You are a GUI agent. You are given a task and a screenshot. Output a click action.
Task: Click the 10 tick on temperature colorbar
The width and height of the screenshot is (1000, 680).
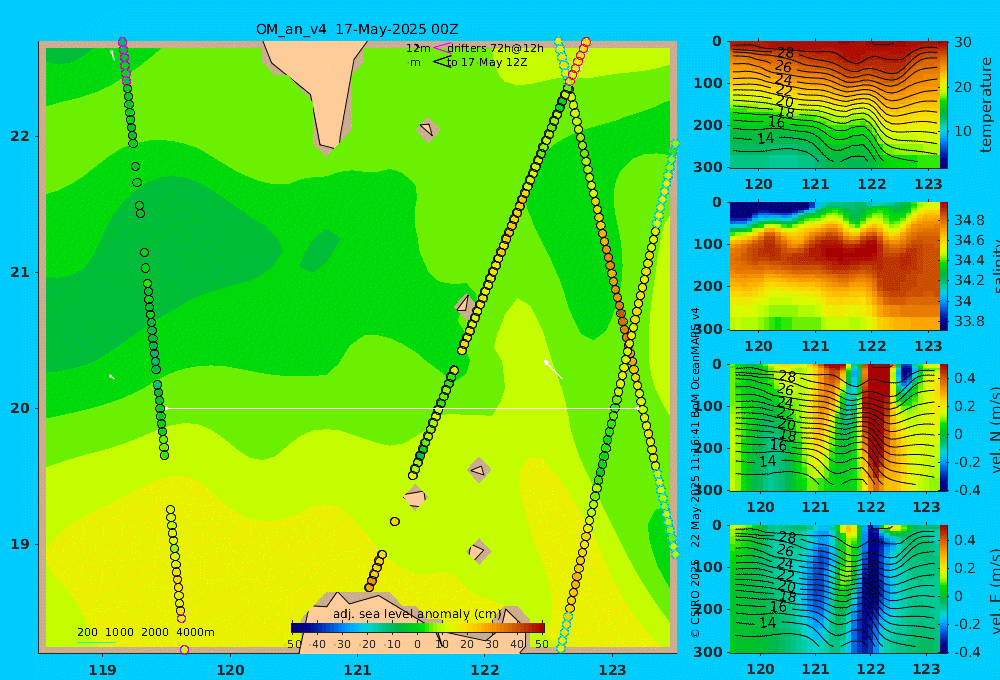963,131
